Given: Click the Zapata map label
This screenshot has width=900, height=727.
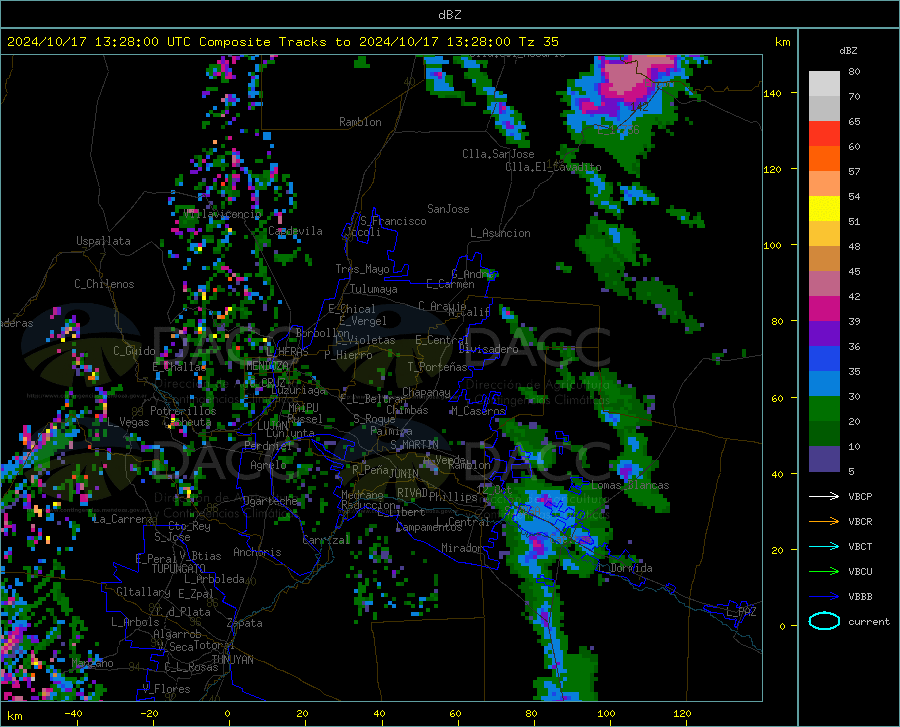Looking at the screenshot, I should coord(245,623).
